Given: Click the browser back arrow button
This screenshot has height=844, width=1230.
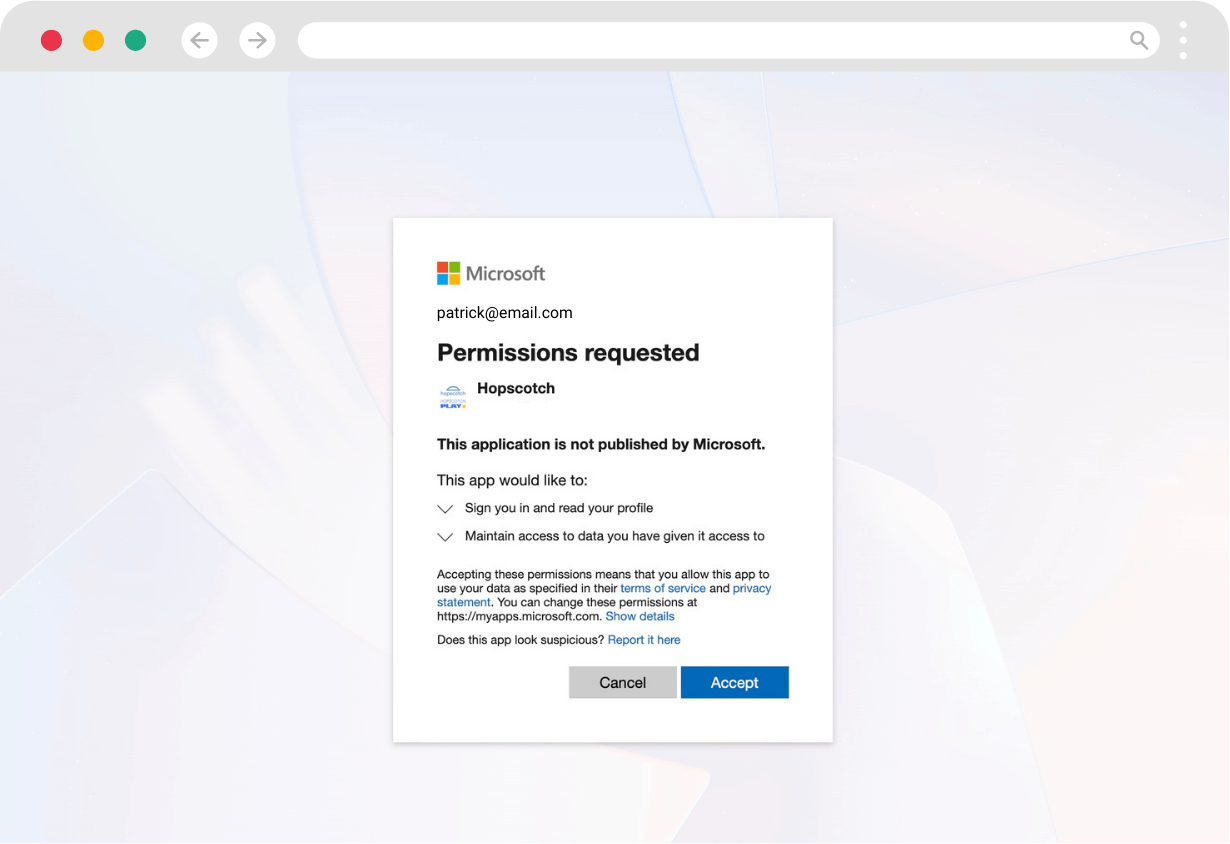Looking at the screenshot, I should click(199, 40).
